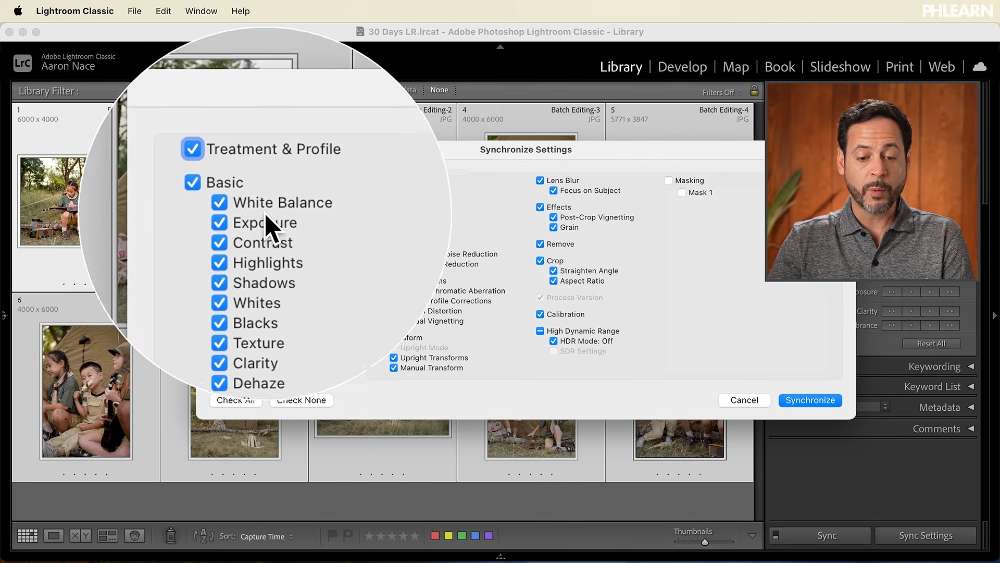
Task: Click the None library filter
Action: coord(439,91)
